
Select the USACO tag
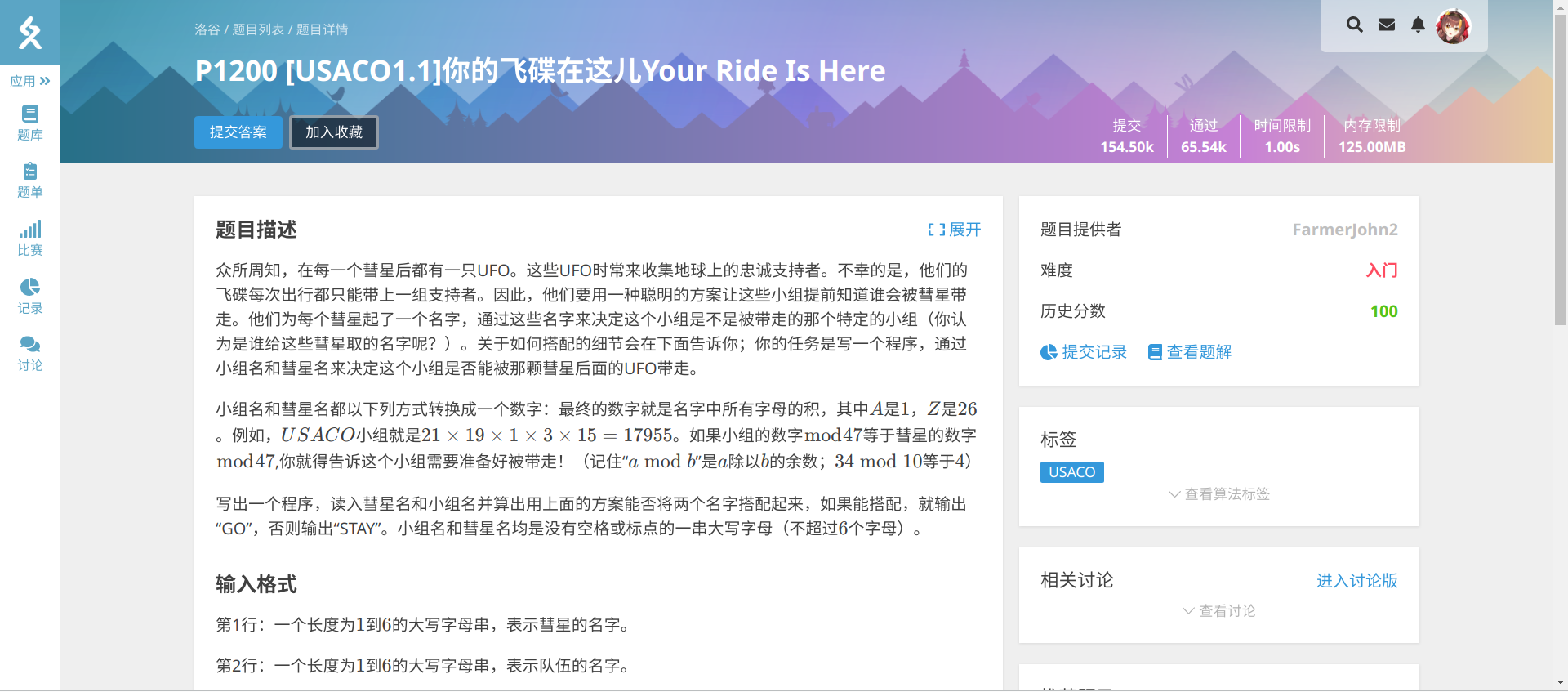(1071, 472)
